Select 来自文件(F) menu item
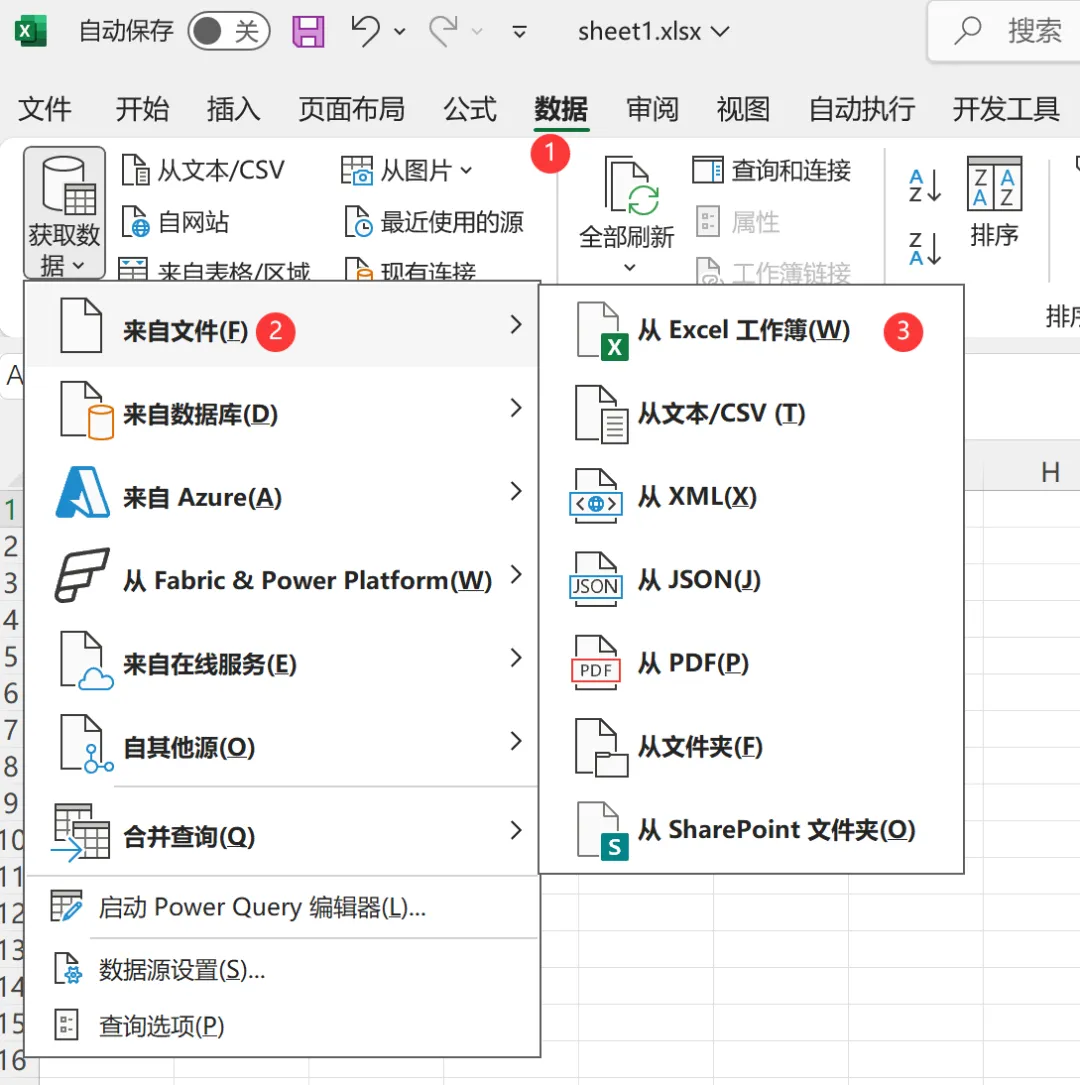This screenshot has width=1080, height=1085. pyautogui.click(x=282, y=325)
